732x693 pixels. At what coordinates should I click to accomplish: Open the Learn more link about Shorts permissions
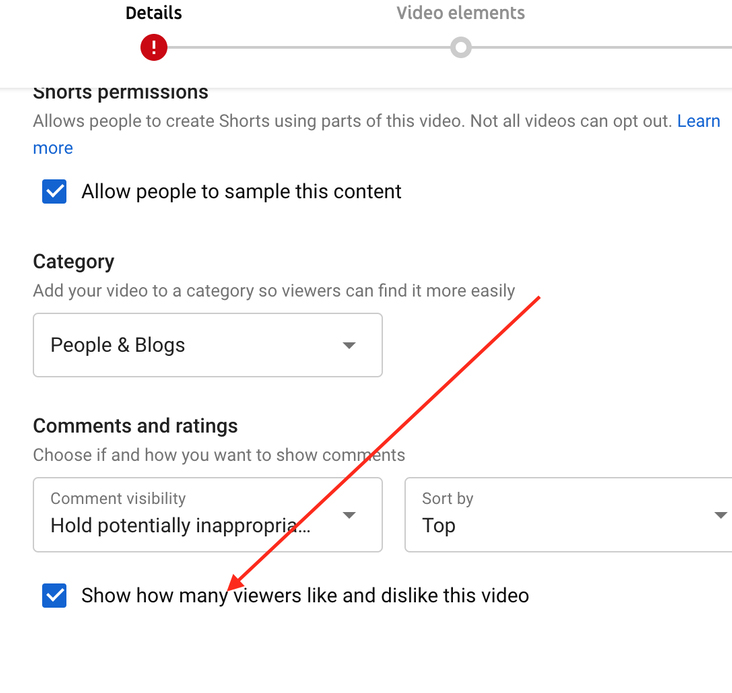click(x=698, y=121)
